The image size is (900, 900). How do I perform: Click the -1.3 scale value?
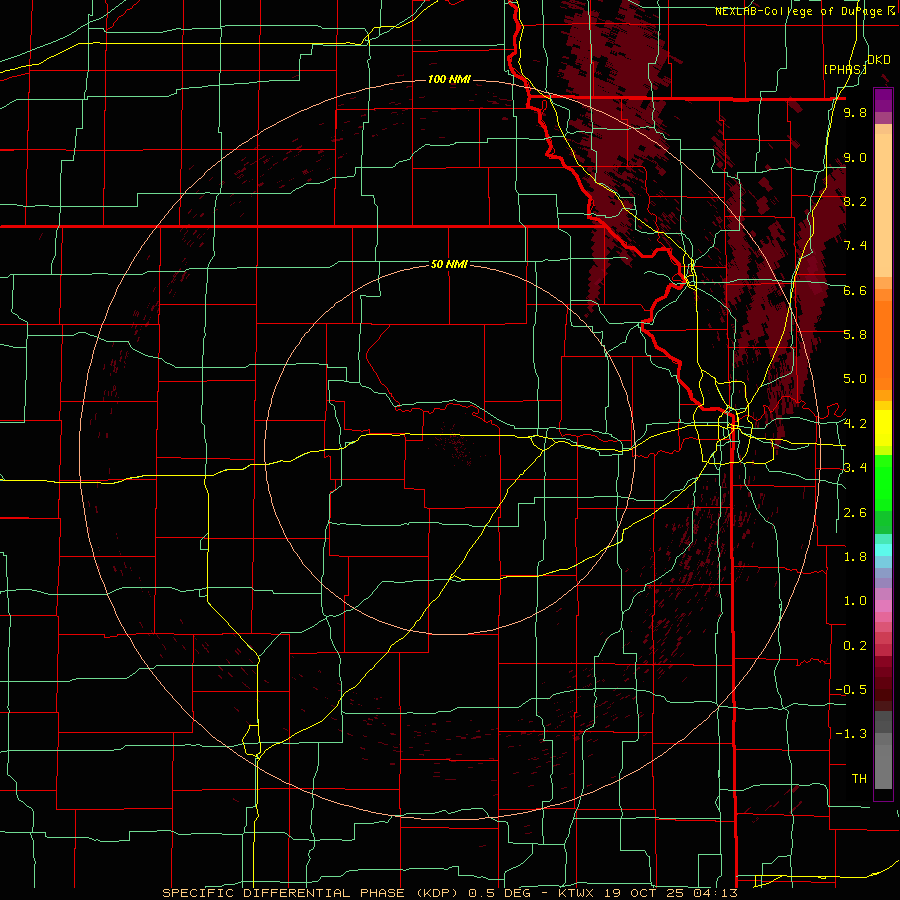tap(851, 734)
